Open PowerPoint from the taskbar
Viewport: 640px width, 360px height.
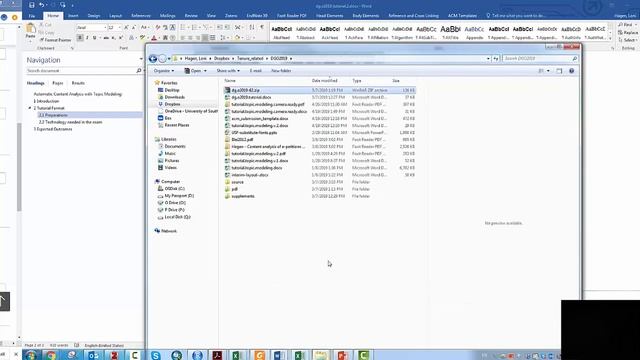(342, 355)
